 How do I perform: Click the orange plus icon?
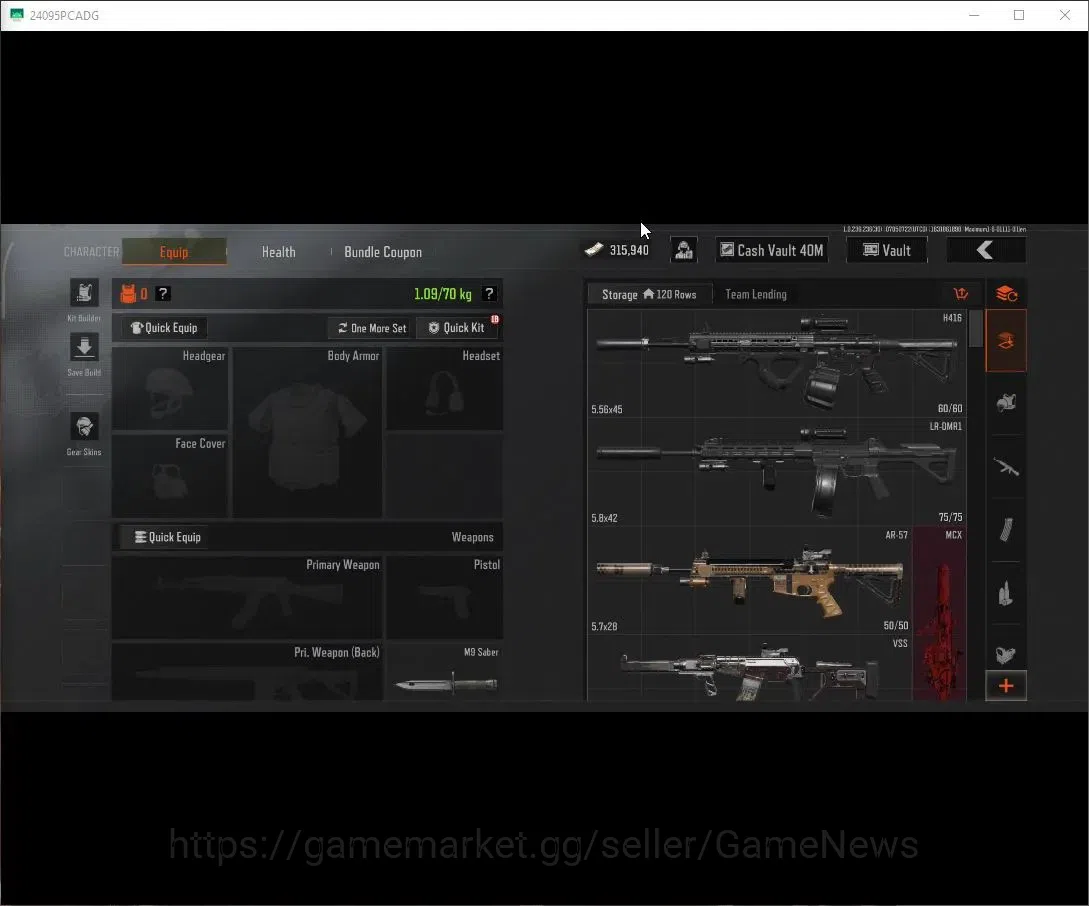click(1006, 686)
